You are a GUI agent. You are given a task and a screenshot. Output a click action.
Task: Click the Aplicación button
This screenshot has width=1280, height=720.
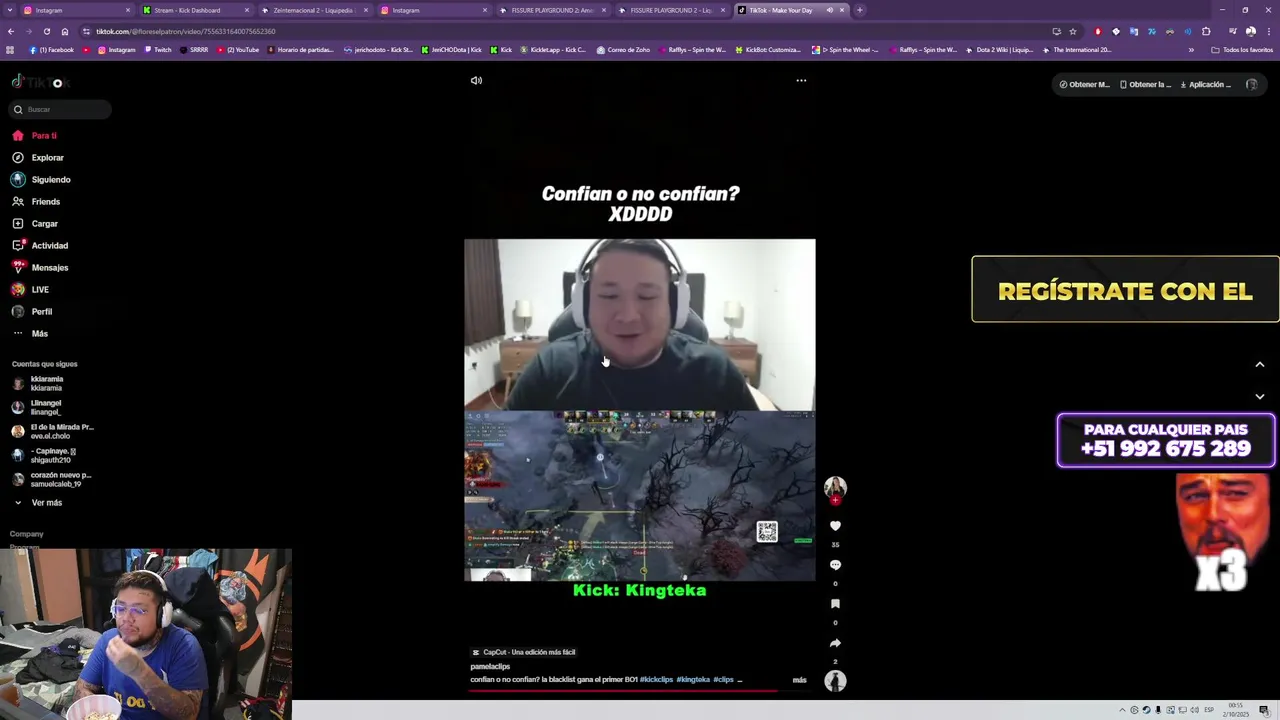pyautogui.click(x=1206, y=84)
